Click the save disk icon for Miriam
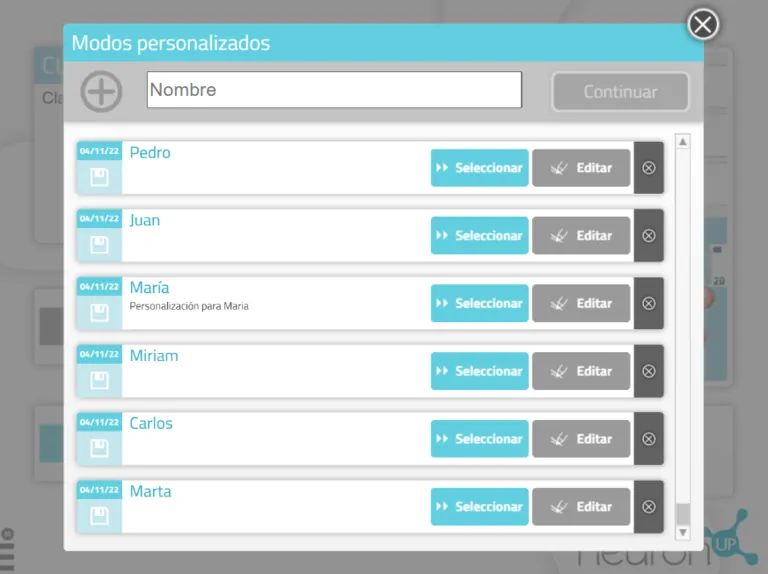The image size is (768, 574). pos(99,381)
